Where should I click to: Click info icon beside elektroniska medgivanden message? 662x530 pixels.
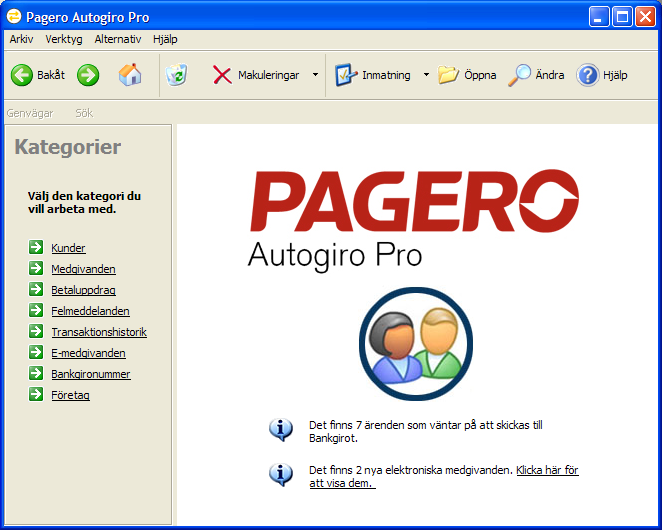point(281,475)
